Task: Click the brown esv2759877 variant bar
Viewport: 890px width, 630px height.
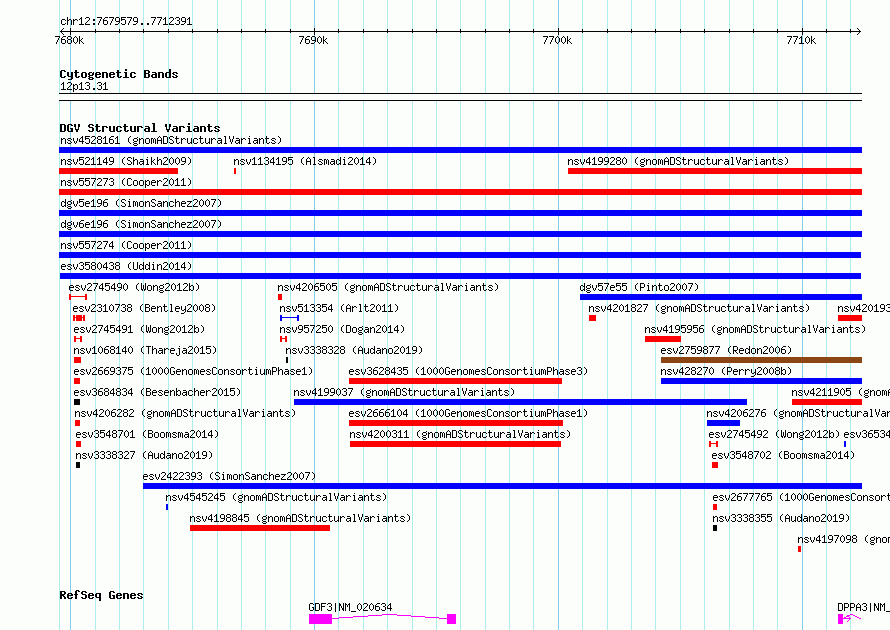Action: point(761,360)
